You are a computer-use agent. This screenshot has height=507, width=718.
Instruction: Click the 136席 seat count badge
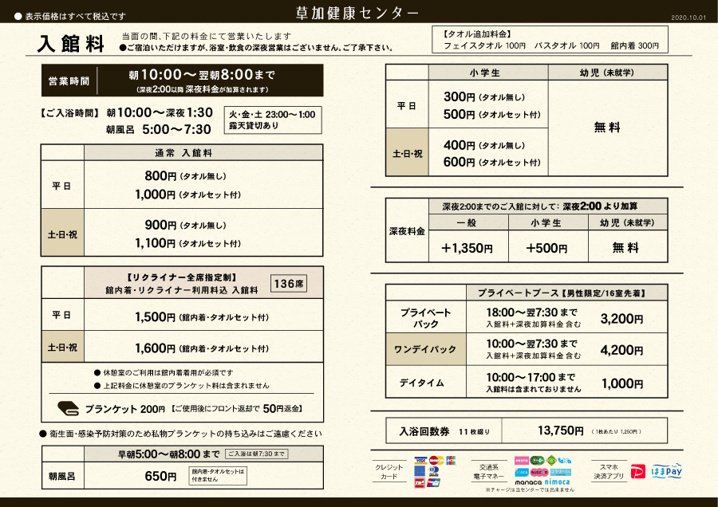pyautogui.click(x=288, y=283)
